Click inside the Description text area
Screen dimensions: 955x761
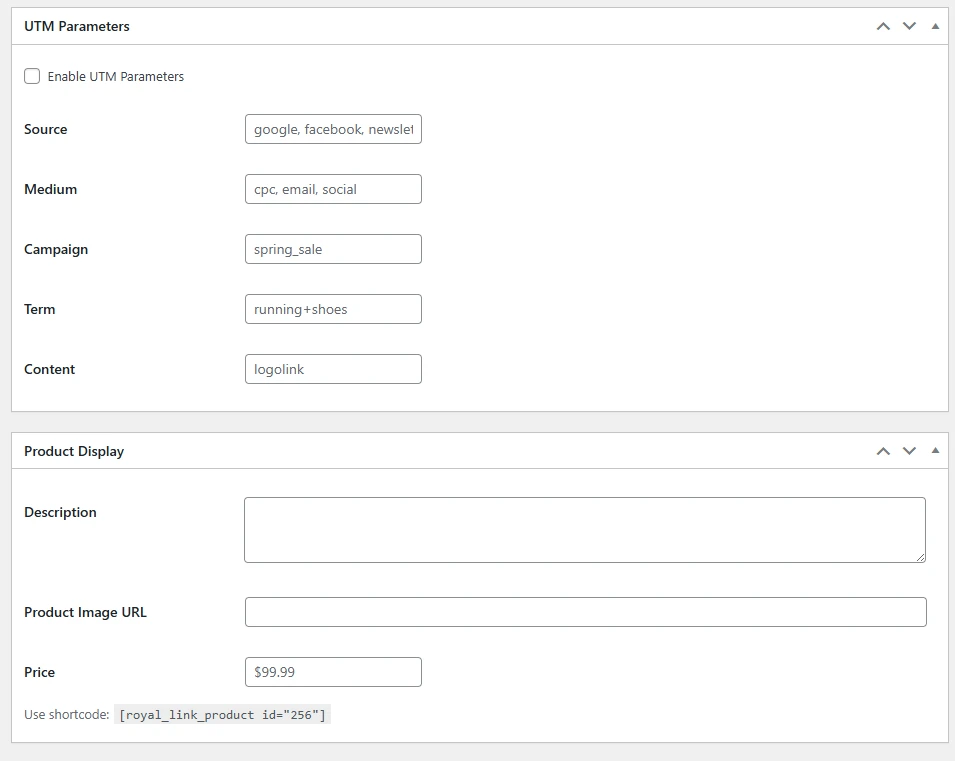point(584,528)
